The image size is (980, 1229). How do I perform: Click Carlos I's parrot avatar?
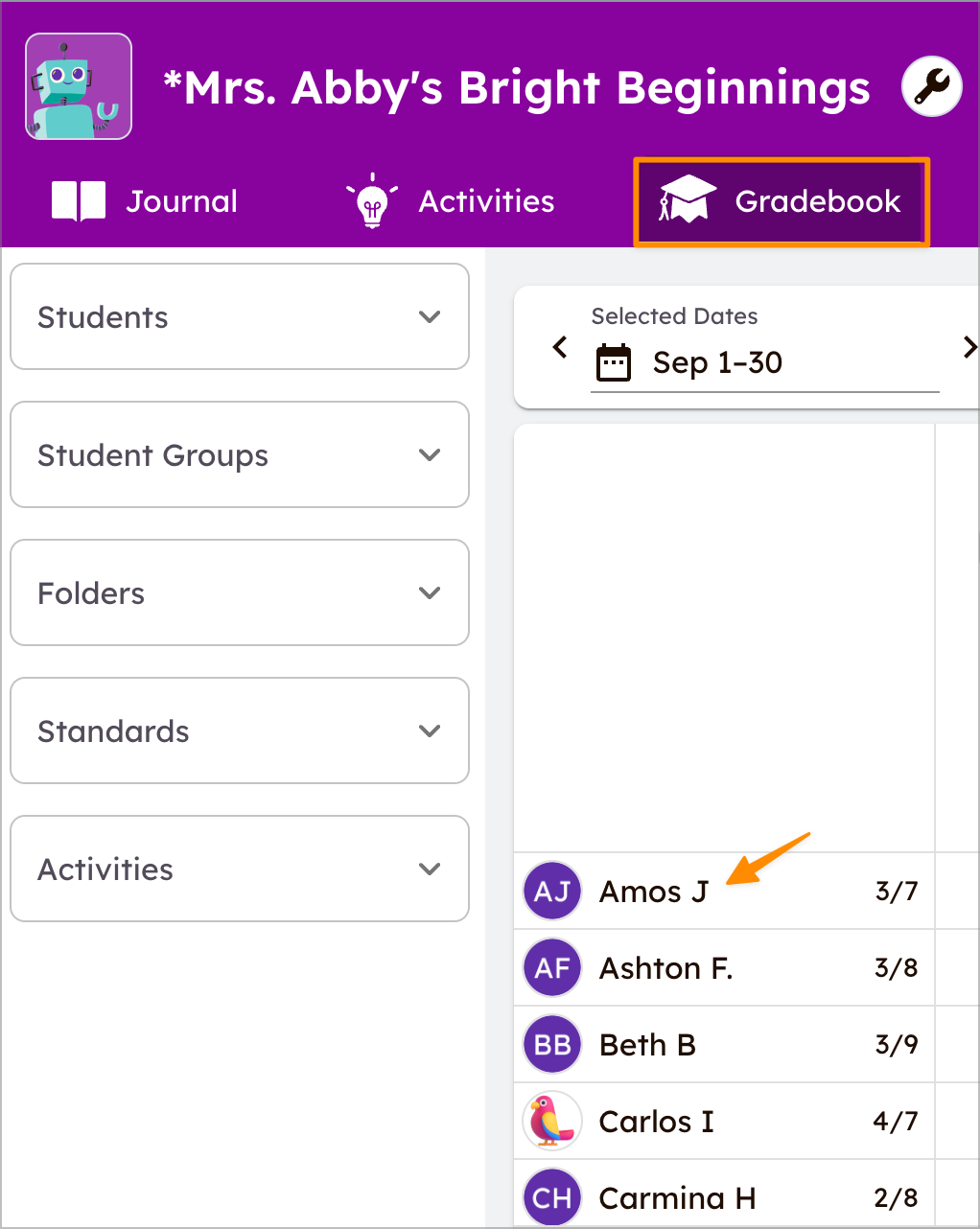click(552, 1122)
